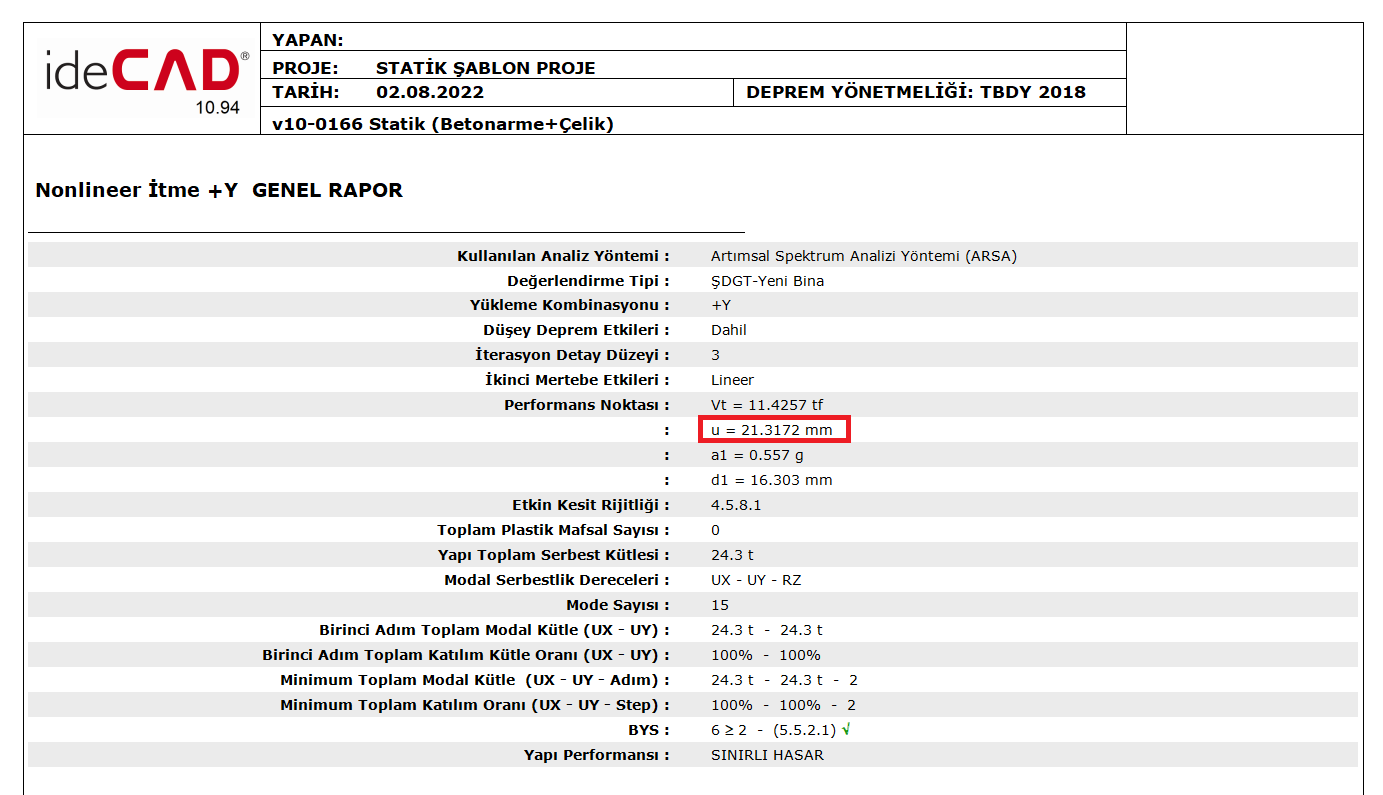This screenshot has height=795, width=1383.
Task: Click the Nonlineer İtme +Y GENEL RAPOR heading
Action: pos(219,190)
